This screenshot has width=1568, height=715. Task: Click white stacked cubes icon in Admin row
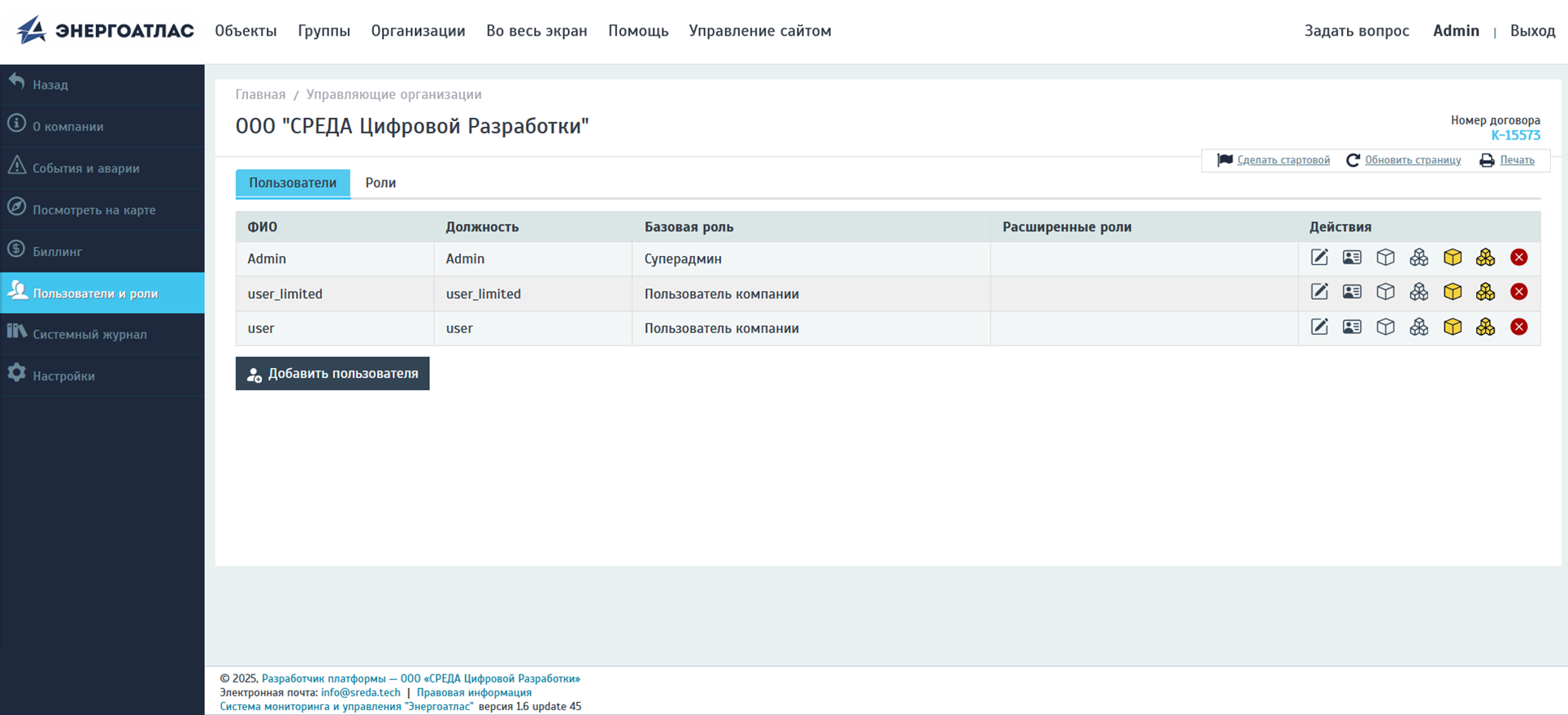pyautogui.click(x=1418, y=258)
